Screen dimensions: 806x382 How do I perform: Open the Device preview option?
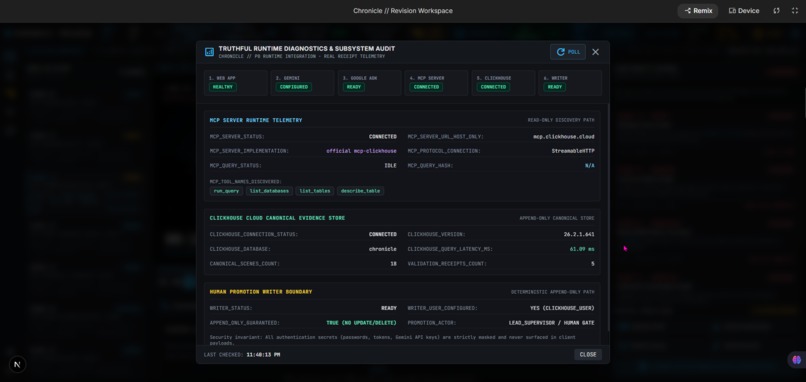click(x=744, y=11)
